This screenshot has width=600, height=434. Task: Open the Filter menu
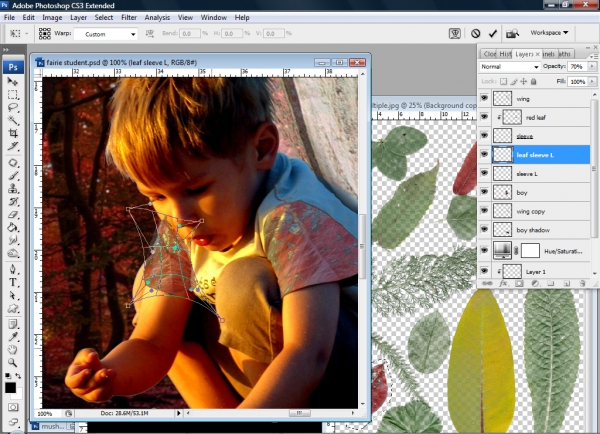(129, 18)
